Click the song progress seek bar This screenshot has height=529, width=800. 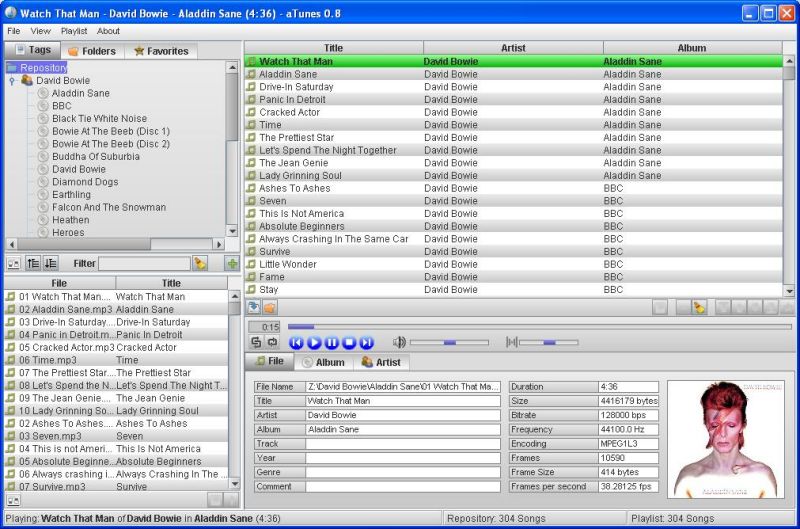tap(540, 326)
